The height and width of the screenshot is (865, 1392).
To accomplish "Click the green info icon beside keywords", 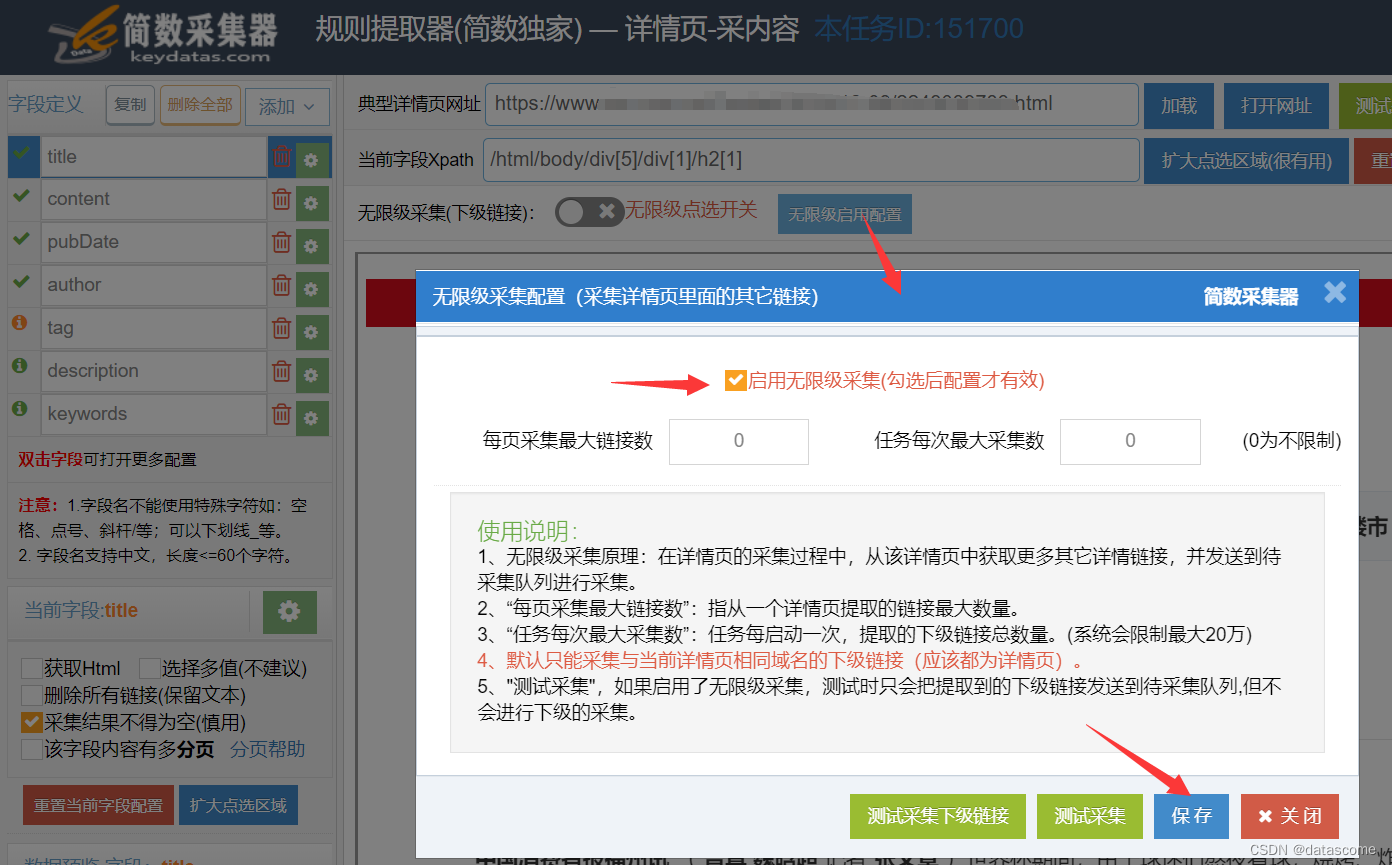I will [19, 409].
